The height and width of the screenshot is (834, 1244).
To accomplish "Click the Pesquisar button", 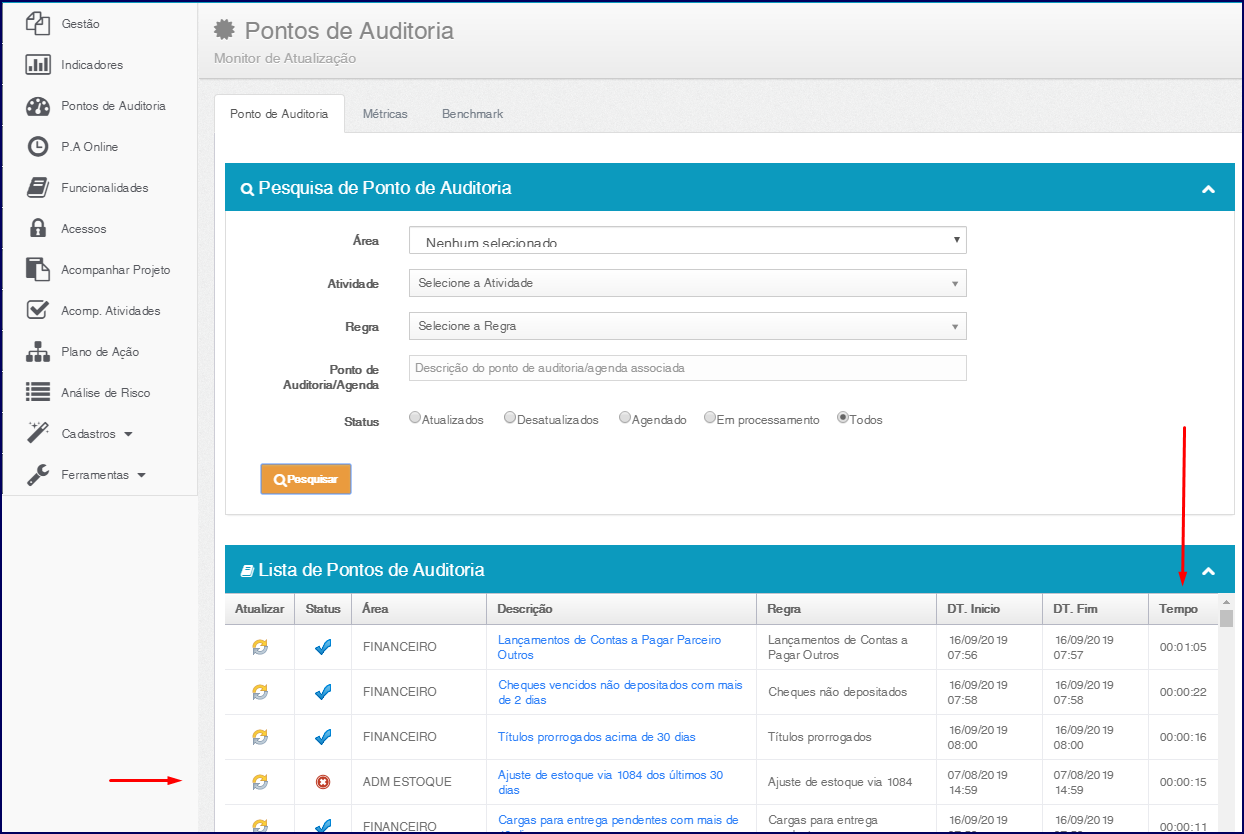I will pos(306,479).
